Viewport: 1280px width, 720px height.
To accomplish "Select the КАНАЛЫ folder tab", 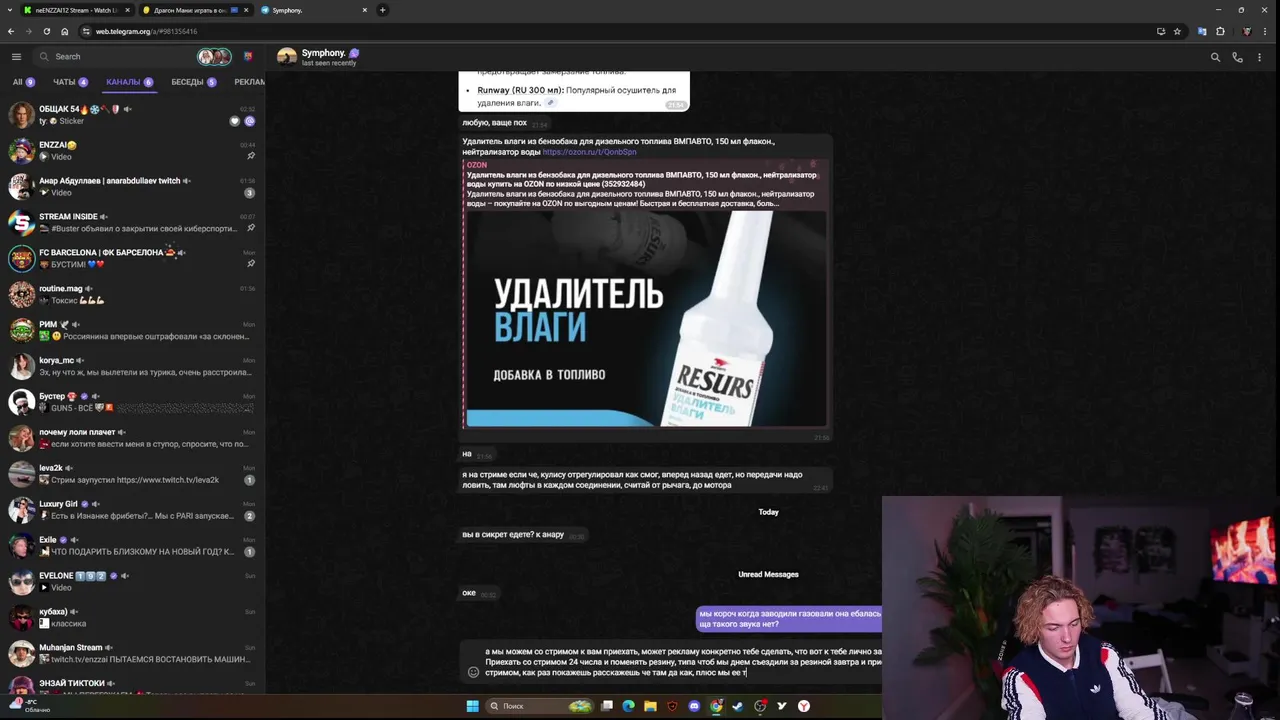I will point(129,82).
